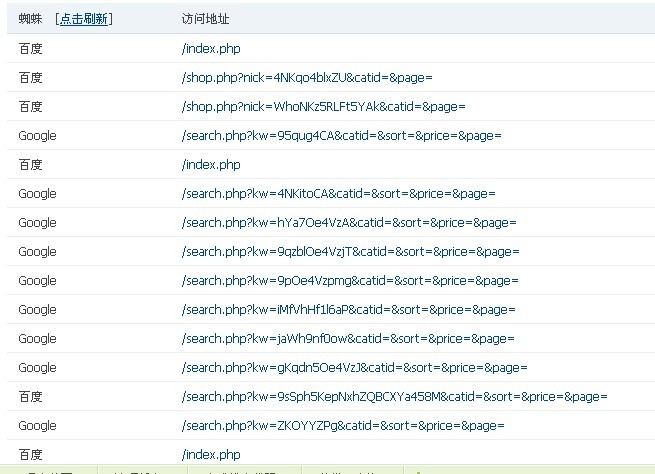Select 百度 spider cell in nick=4NKqo4blxZU row
This screenshot has height=474, width=655.
pos(31,77)
